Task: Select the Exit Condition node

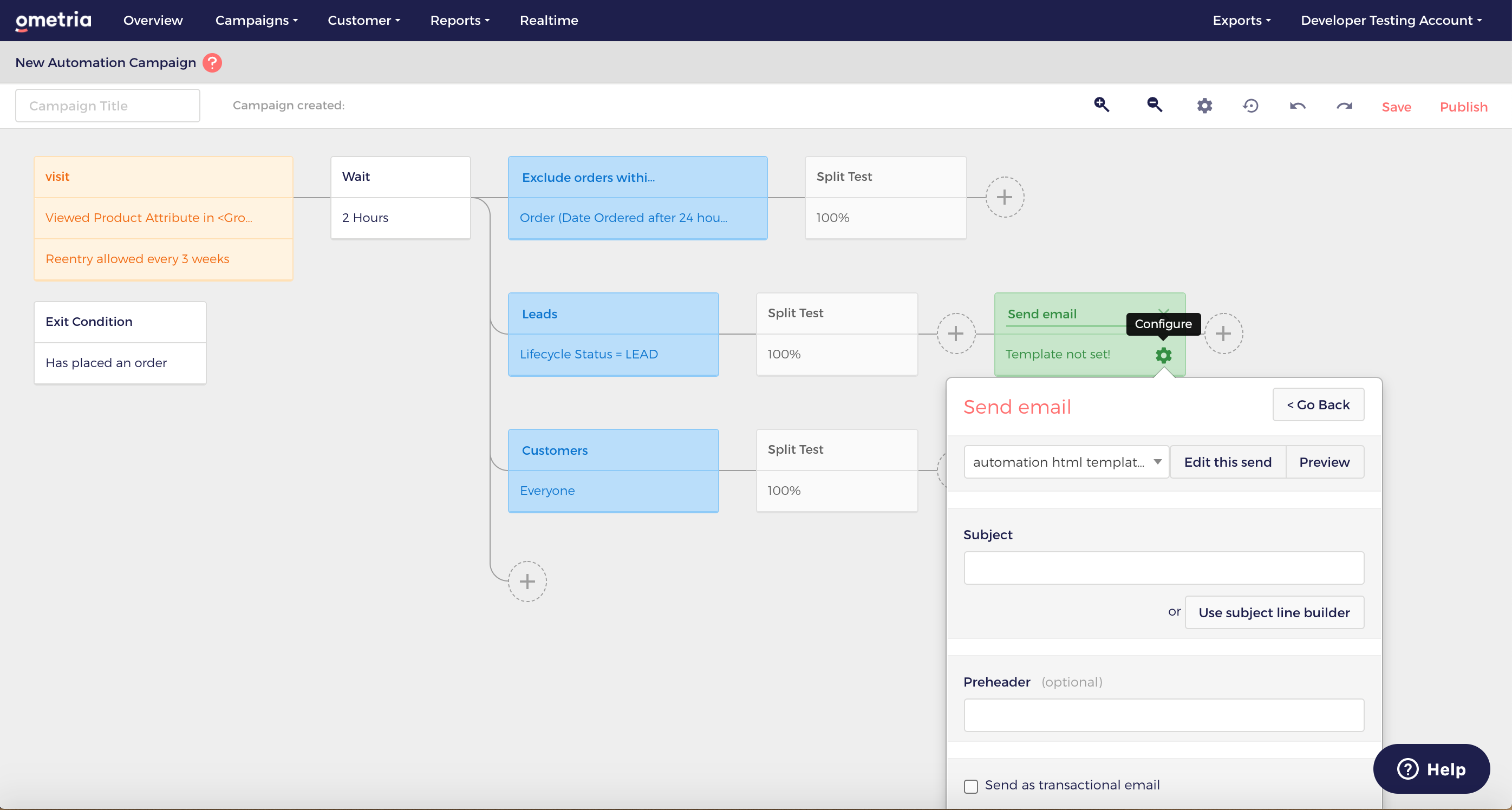Action: [x=120, y=343]
